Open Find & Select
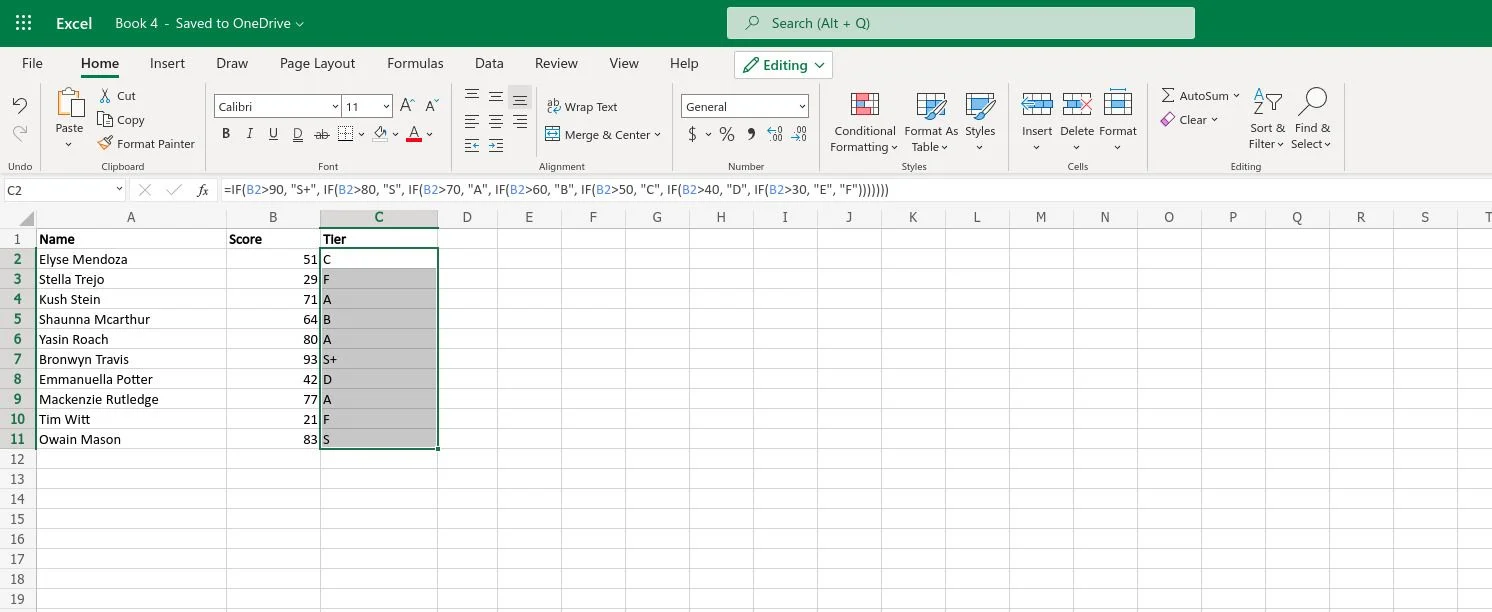 1311,120
